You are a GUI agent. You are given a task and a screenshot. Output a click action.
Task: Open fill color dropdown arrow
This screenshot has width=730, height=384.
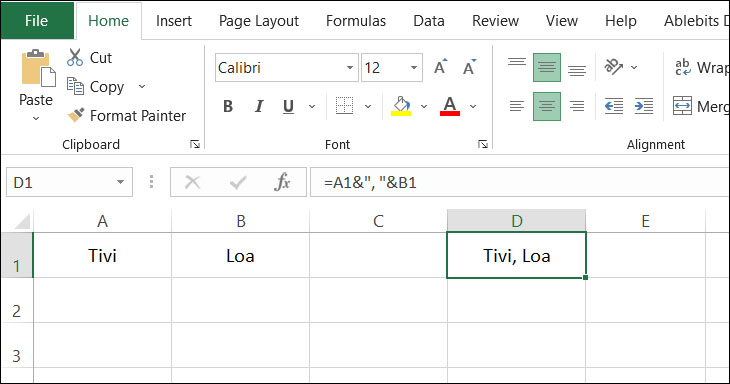tap(424, 106)
